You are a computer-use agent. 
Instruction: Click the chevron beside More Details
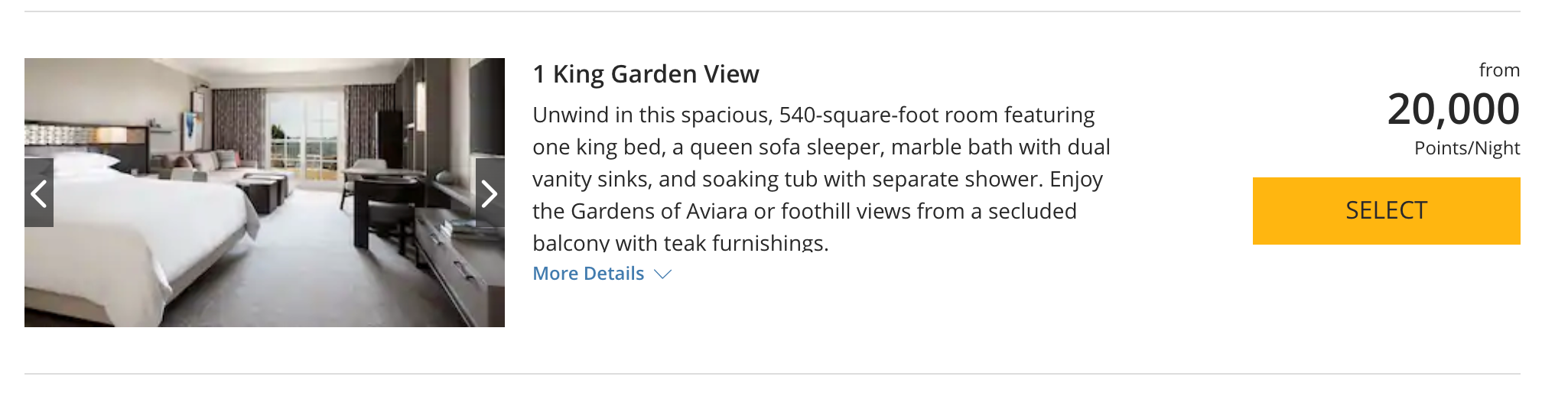click(663, 274)
